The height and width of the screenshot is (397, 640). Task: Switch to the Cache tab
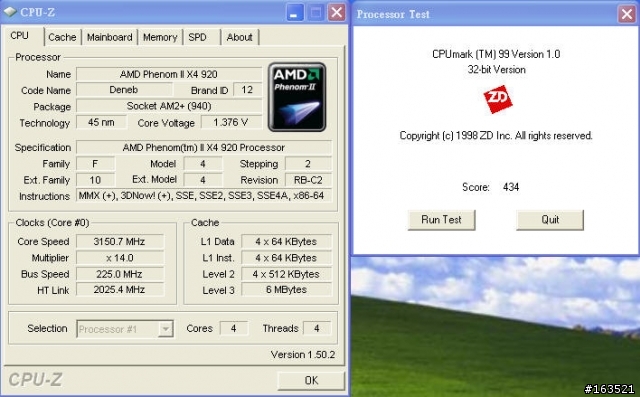coord(62,37)
